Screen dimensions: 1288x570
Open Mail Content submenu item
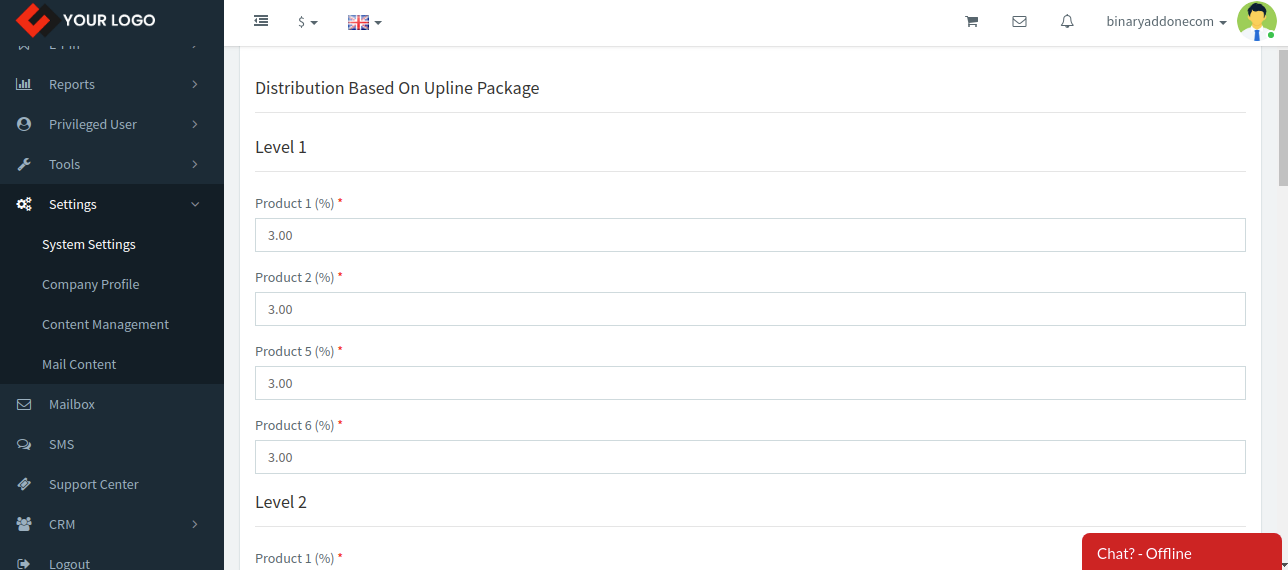click(x=79, y=364)
